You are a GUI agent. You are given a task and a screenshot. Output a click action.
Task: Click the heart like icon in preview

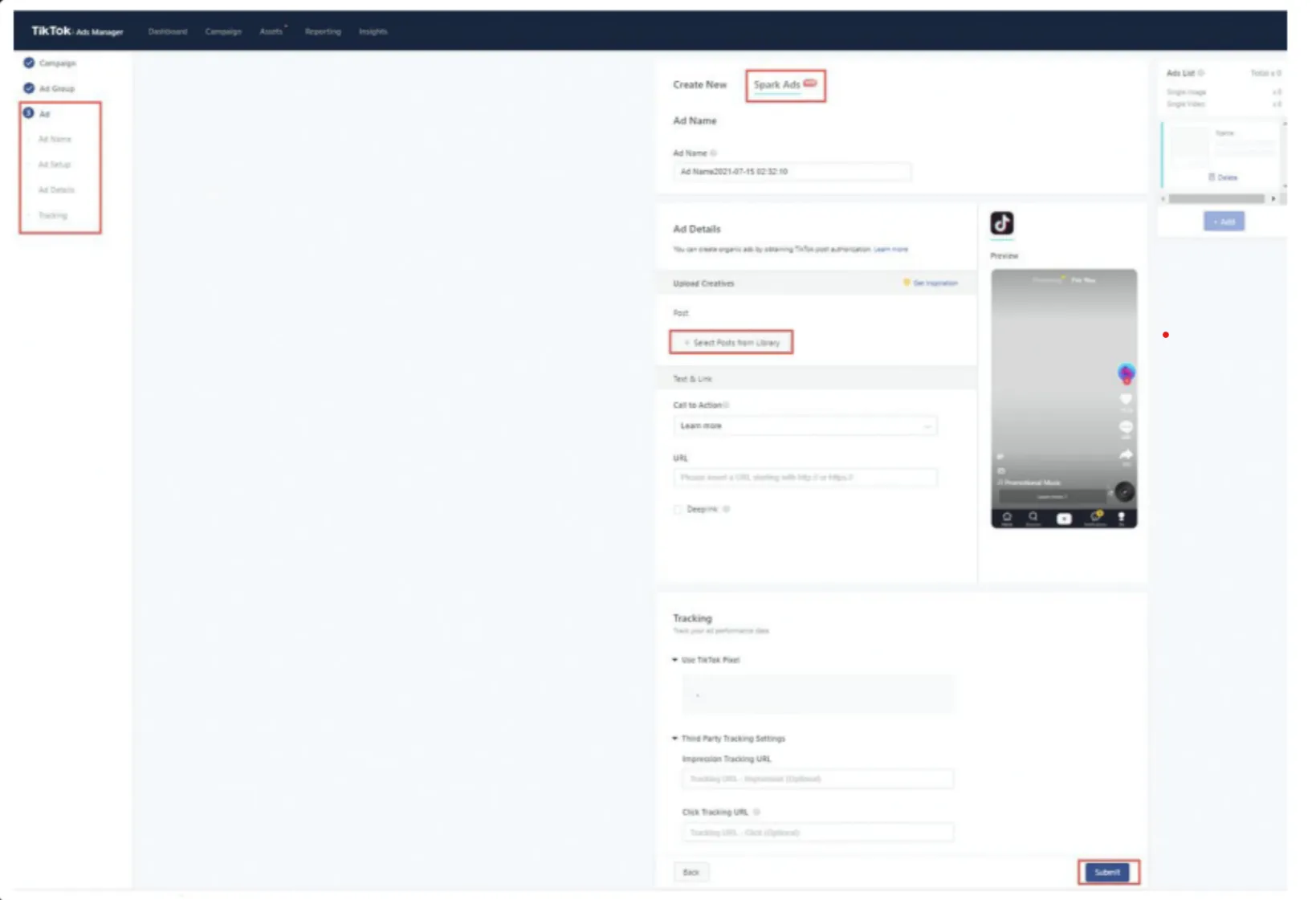(1126, 399)
